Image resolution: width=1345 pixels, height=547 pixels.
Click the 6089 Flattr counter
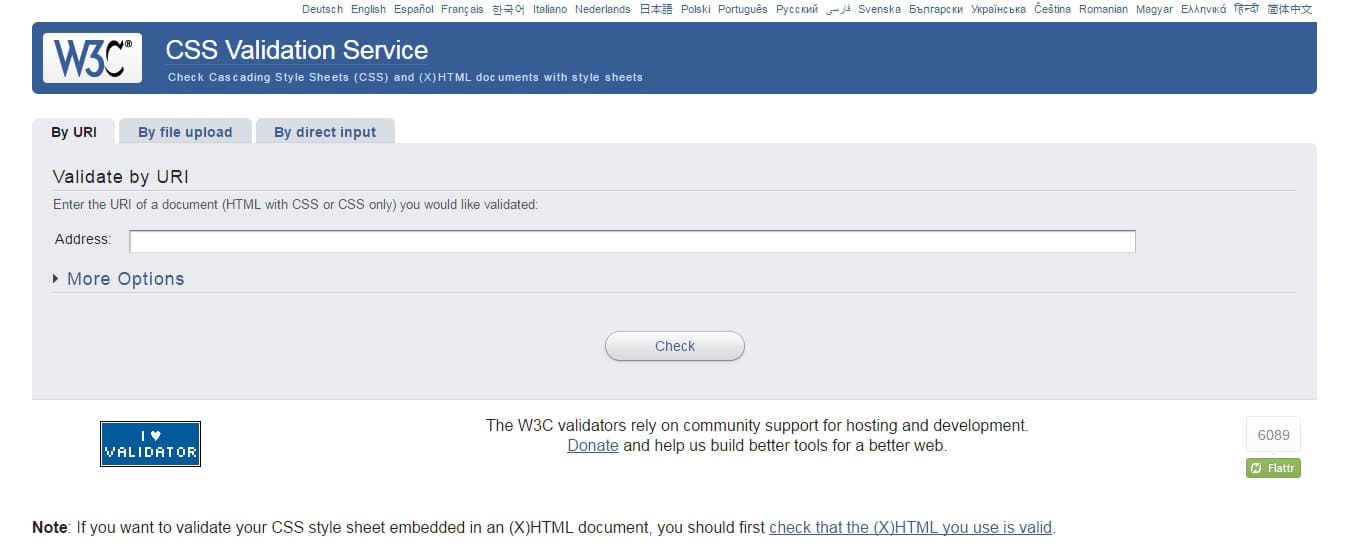(x=1273, y=435)
